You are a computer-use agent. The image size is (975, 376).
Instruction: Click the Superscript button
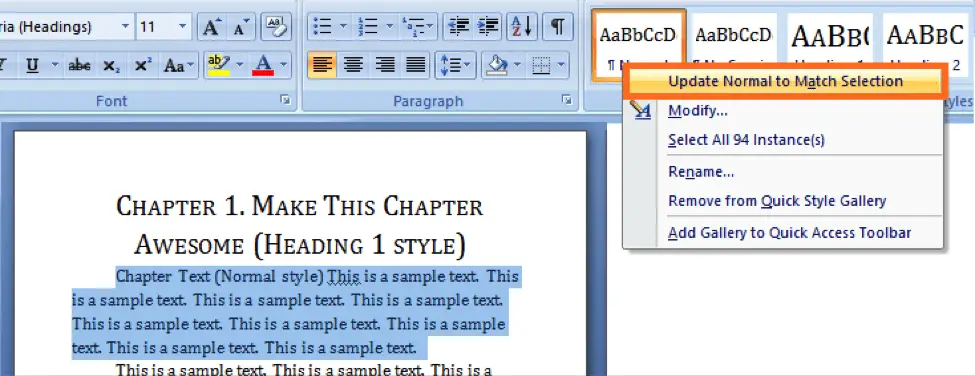[x=143, y=65]
